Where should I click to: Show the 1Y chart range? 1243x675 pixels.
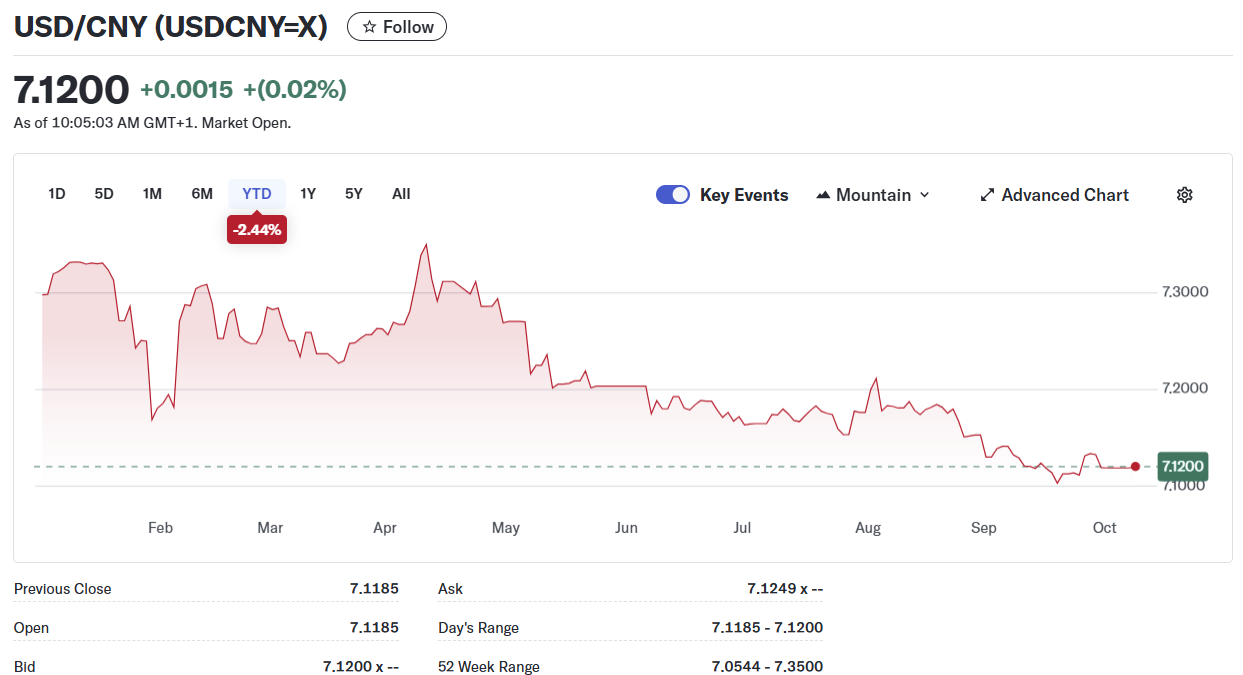[x=308, y=194]
